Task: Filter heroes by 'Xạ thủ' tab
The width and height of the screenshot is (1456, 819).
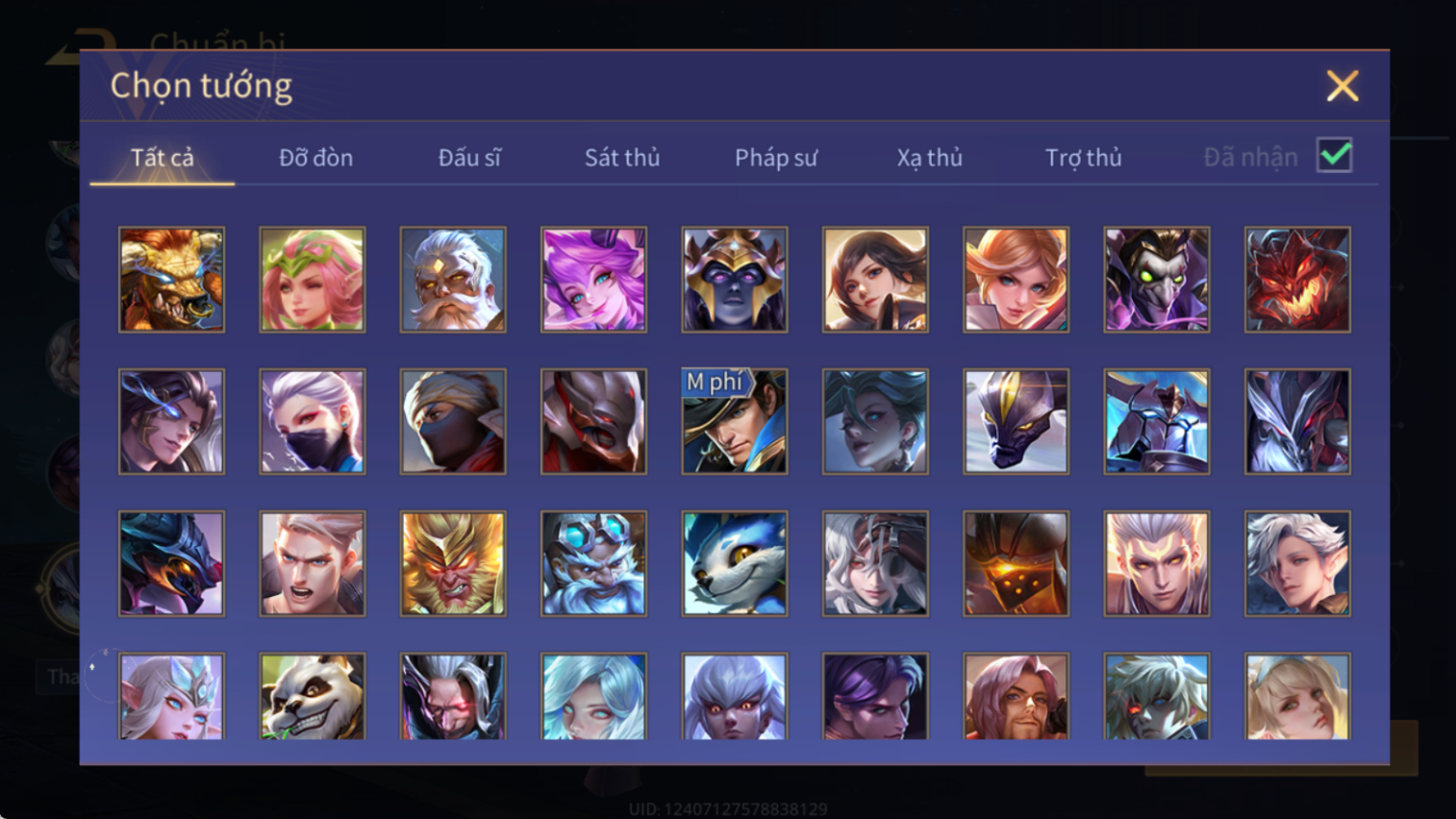Action: pyautogui.click(x=929, y=158)
